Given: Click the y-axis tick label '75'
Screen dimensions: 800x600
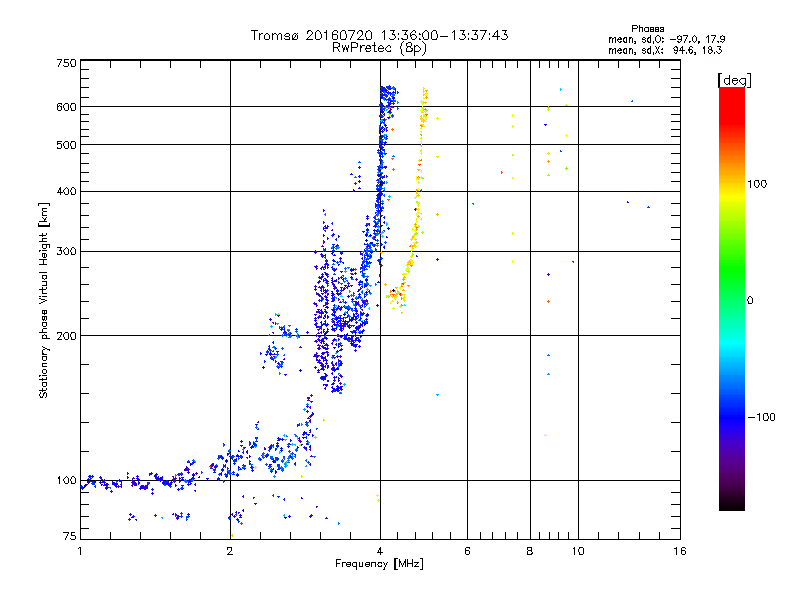Looking at the screenshot, I should (70, 536).
